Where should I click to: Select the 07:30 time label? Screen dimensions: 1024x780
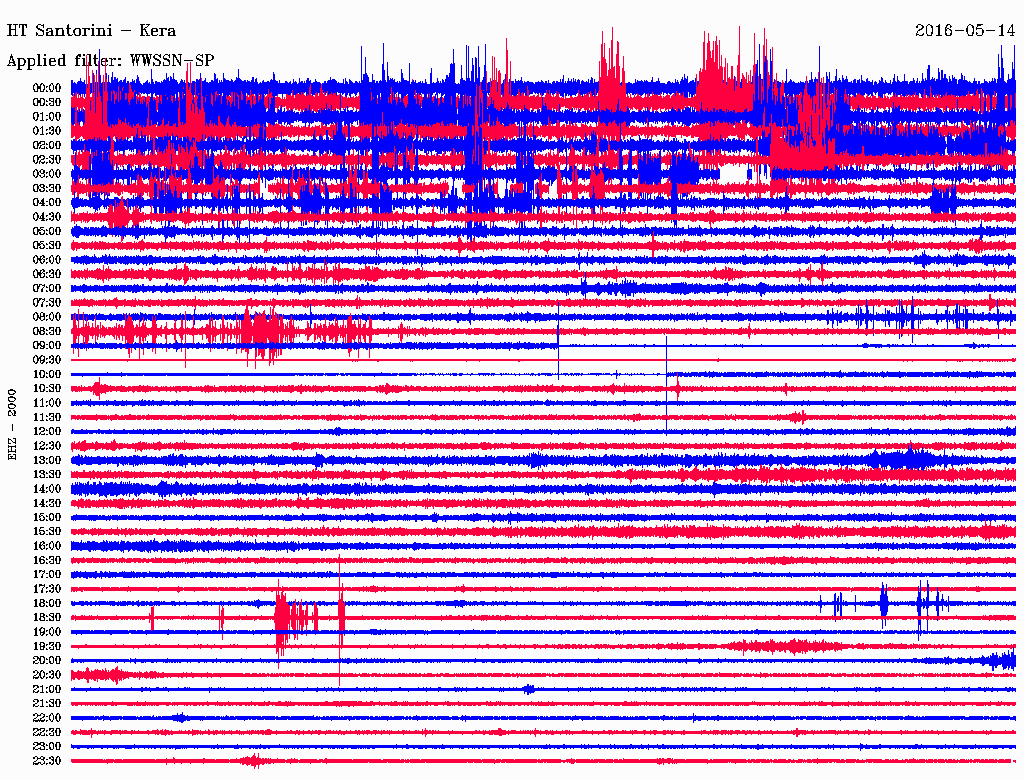[47, 302]
